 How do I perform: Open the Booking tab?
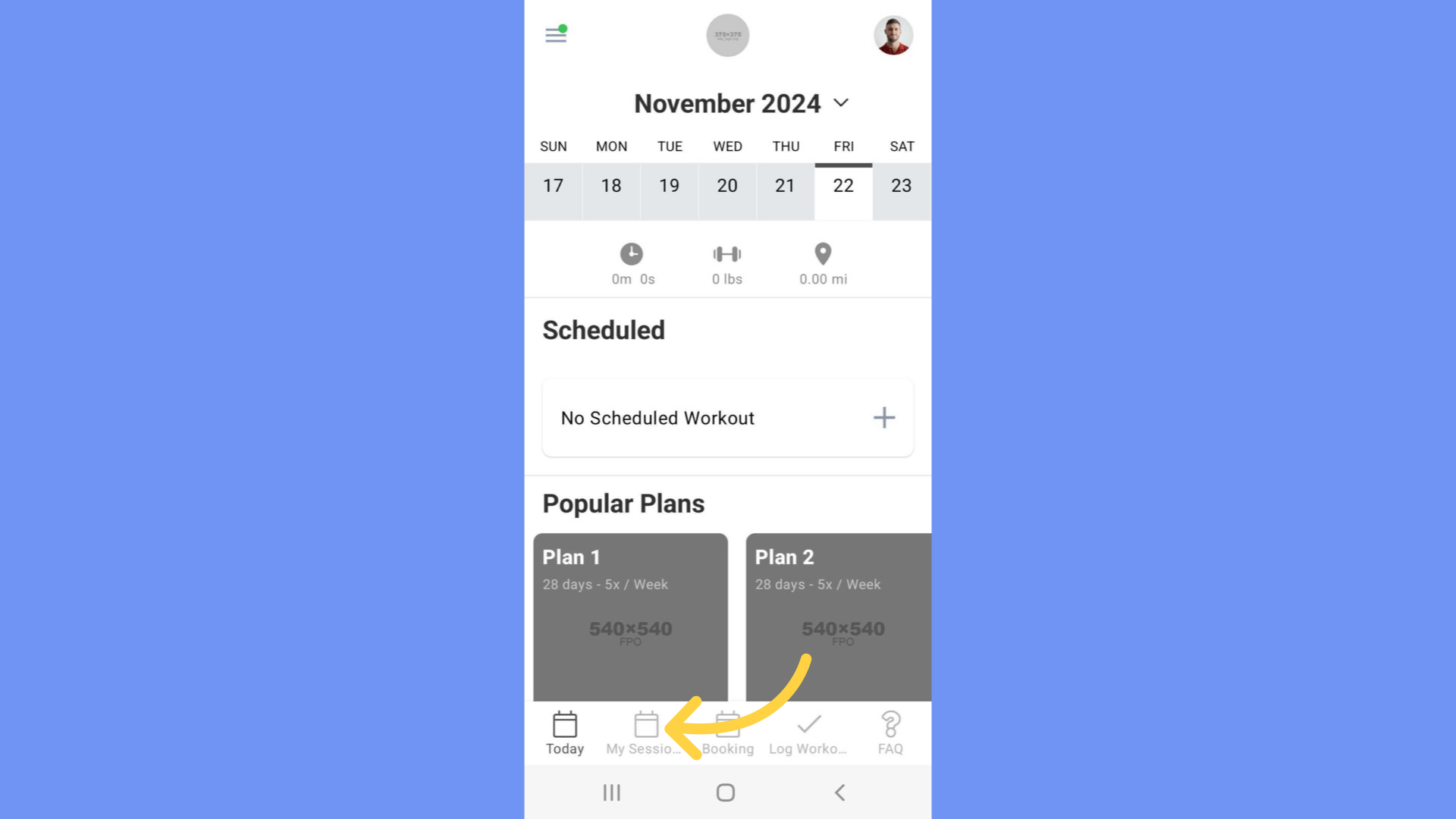[x=727, y=732]
